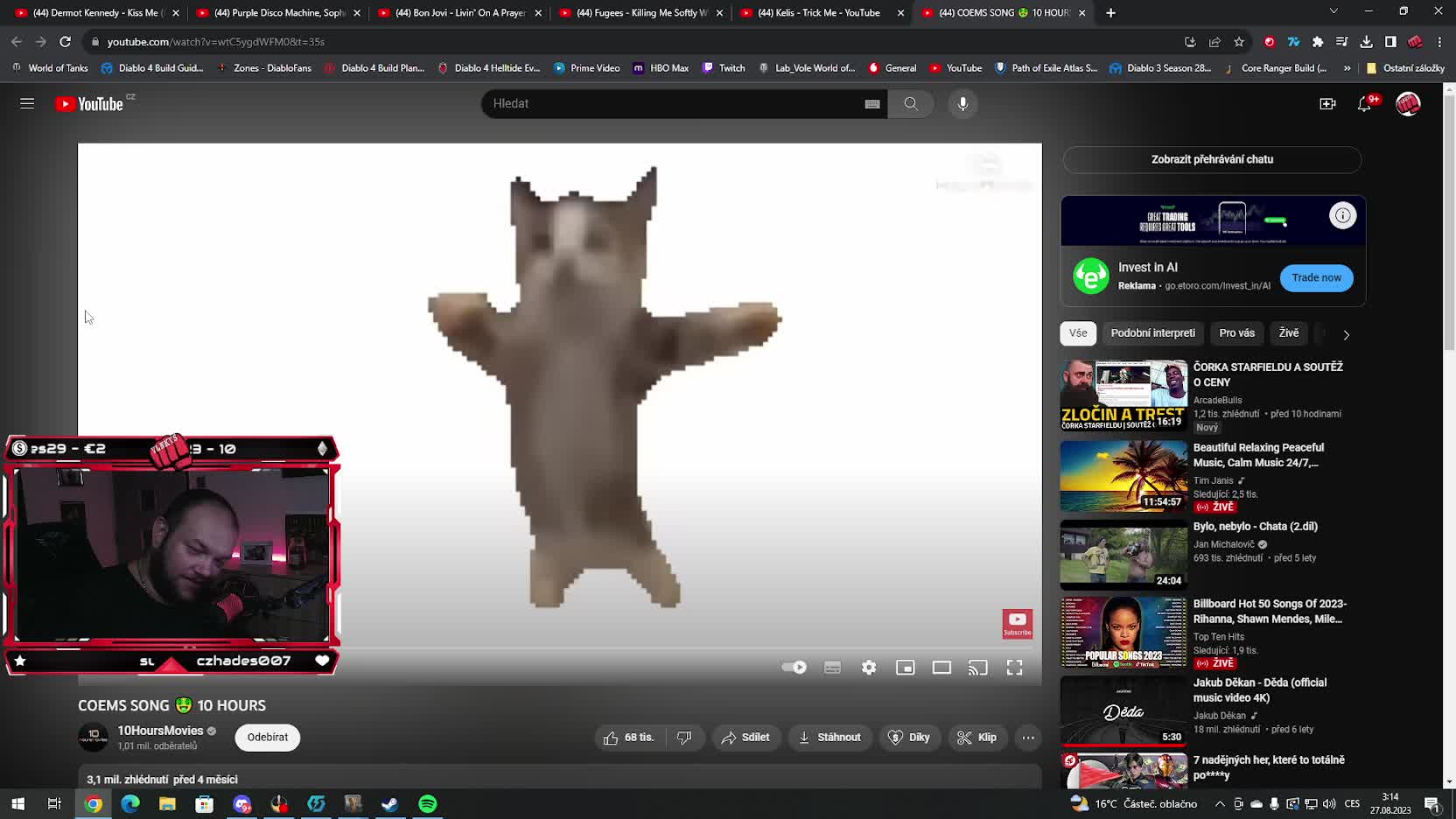
Task: Switch to Fugees Killing Me Softly tab
Action: pos(640,13)
